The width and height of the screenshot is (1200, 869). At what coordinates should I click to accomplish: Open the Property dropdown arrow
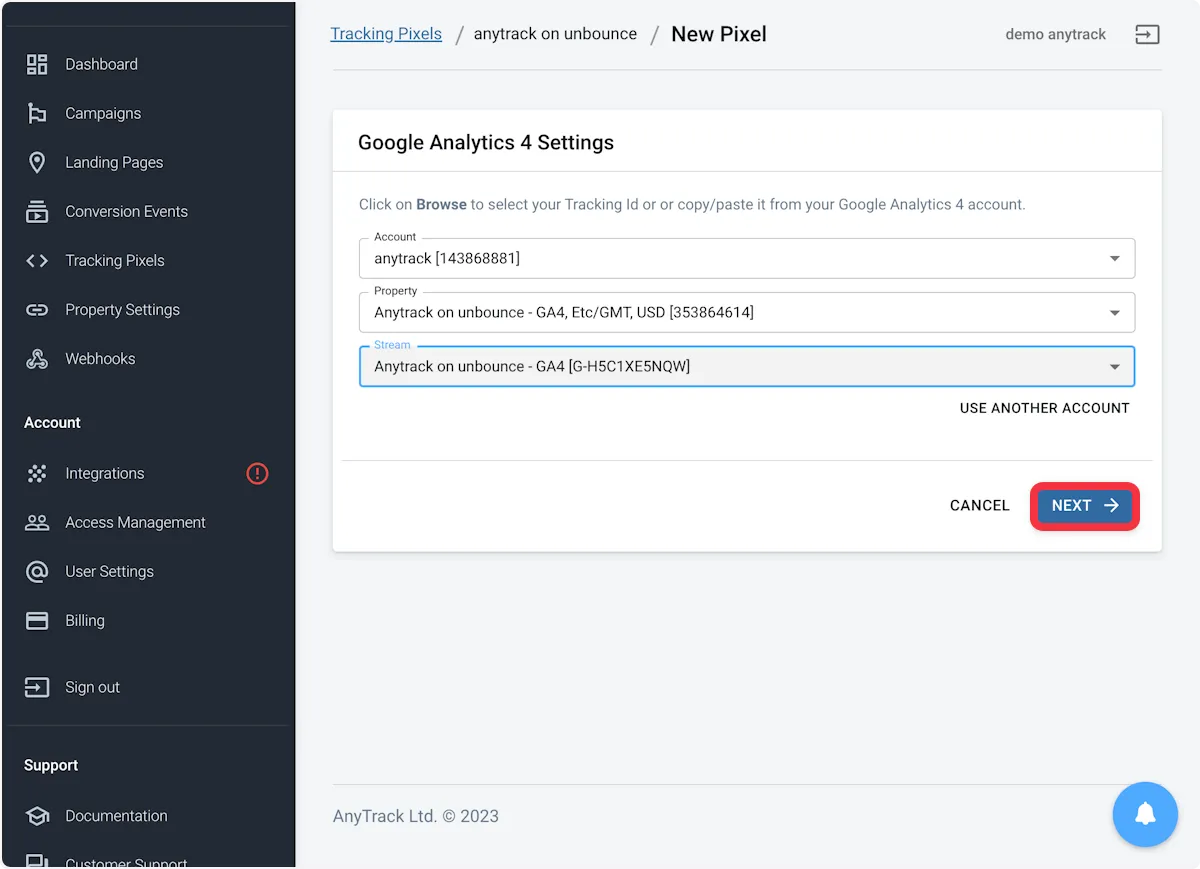coord(1115,313)
